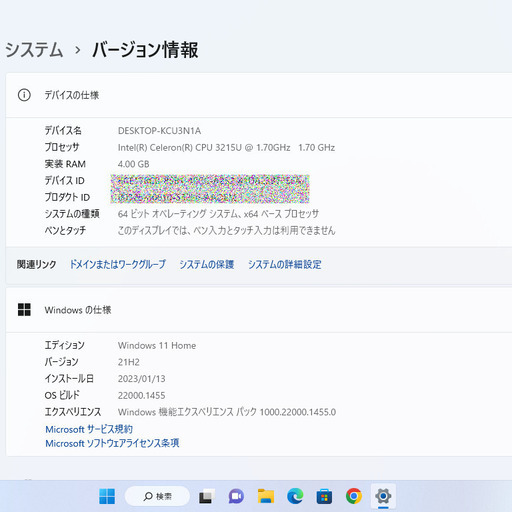Click the デバイス名 label
Image resolution: width=512 pixels, height=512 pixels.
click(x=63, y=130)
